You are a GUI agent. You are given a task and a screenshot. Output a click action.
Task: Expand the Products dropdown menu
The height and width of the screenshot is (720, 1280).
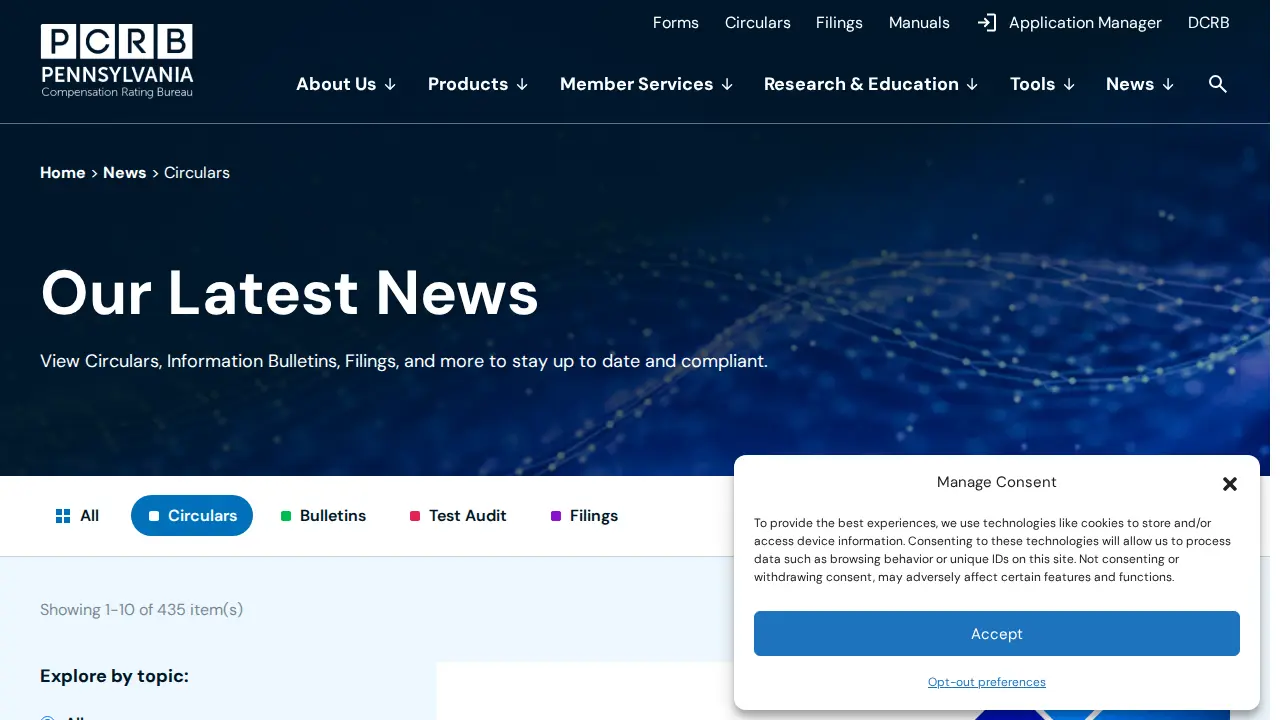tap(478, 84)
